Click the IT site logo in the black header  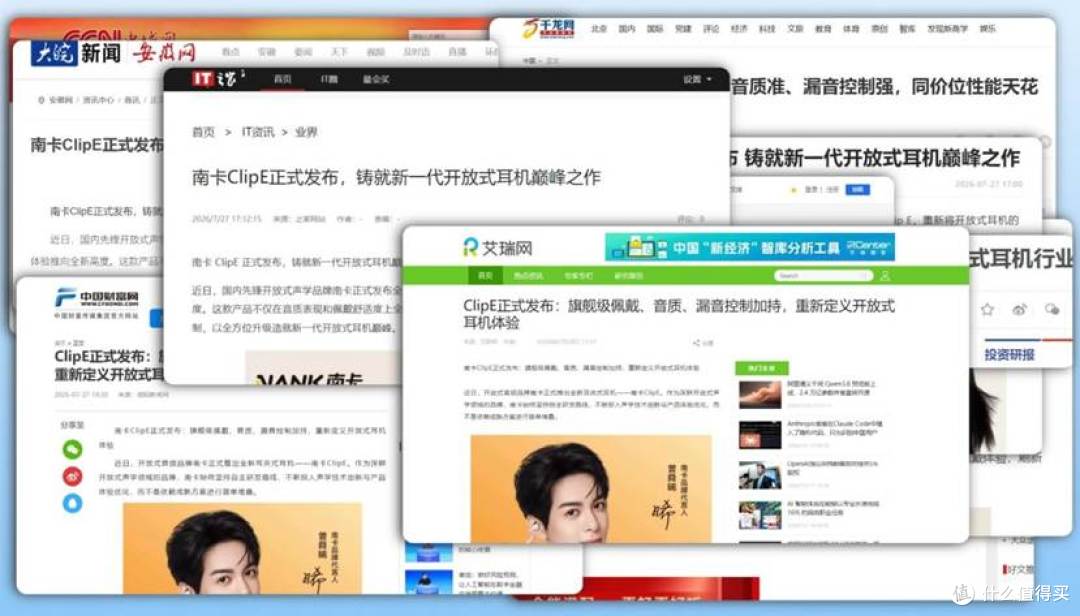pyautogui.click(x=217, y=79)
